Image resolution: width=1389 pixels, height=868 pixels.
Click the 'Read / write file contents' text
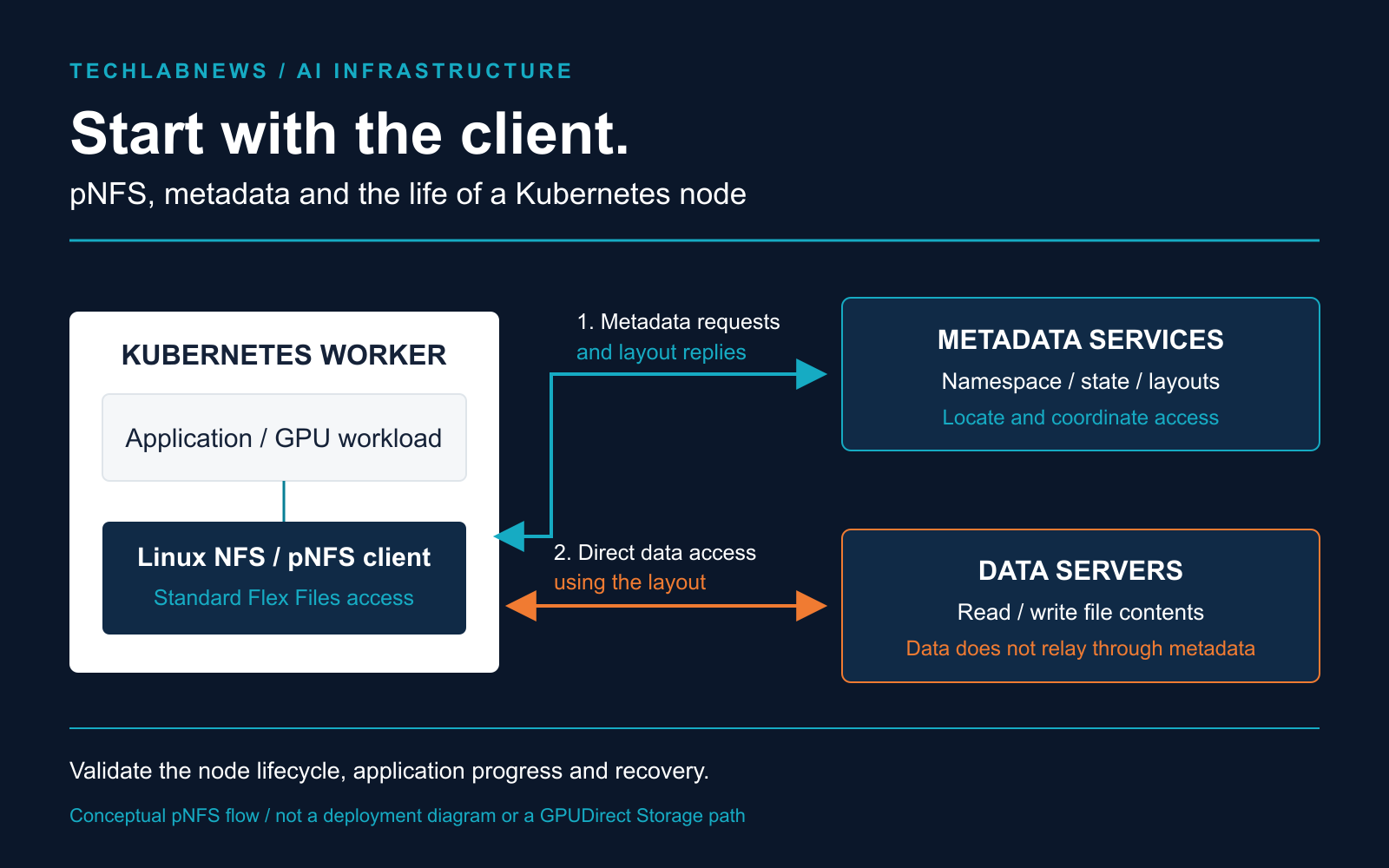1081,612
